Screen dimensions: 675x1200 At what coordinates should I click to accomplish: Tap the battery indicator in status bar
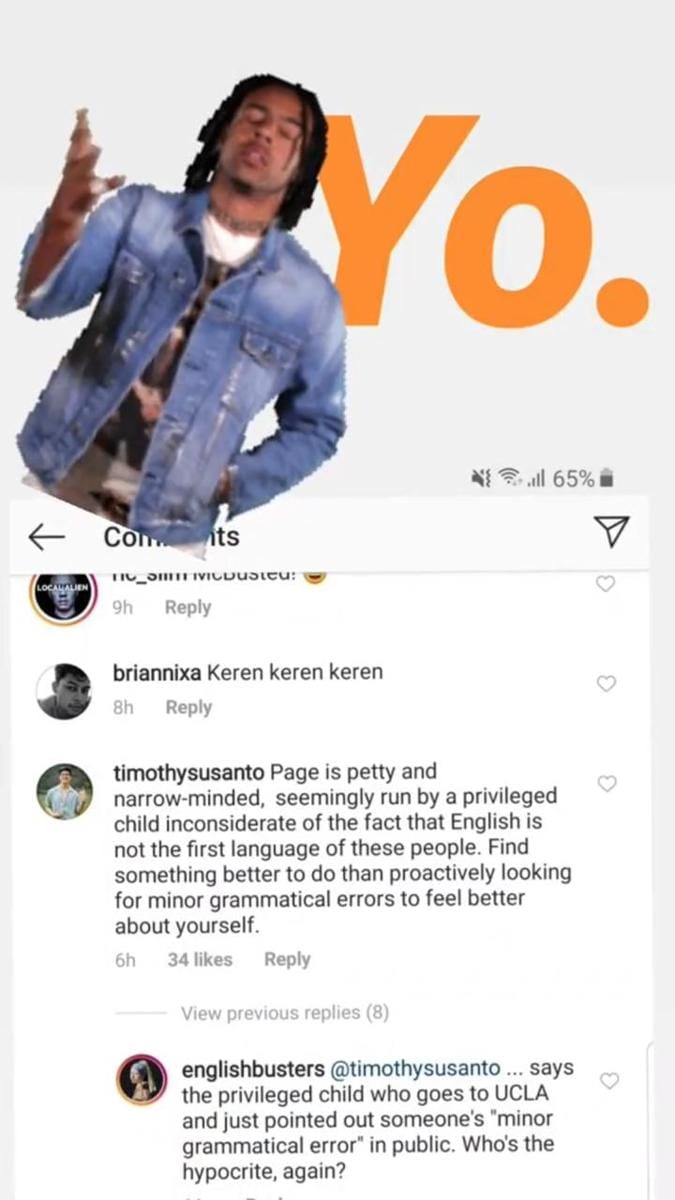tap(605, 479)
